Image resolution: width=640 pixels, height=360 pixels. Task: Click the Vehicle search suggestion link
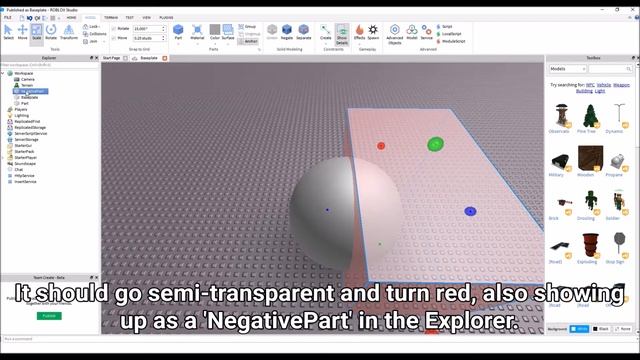[x=604, y=85]
